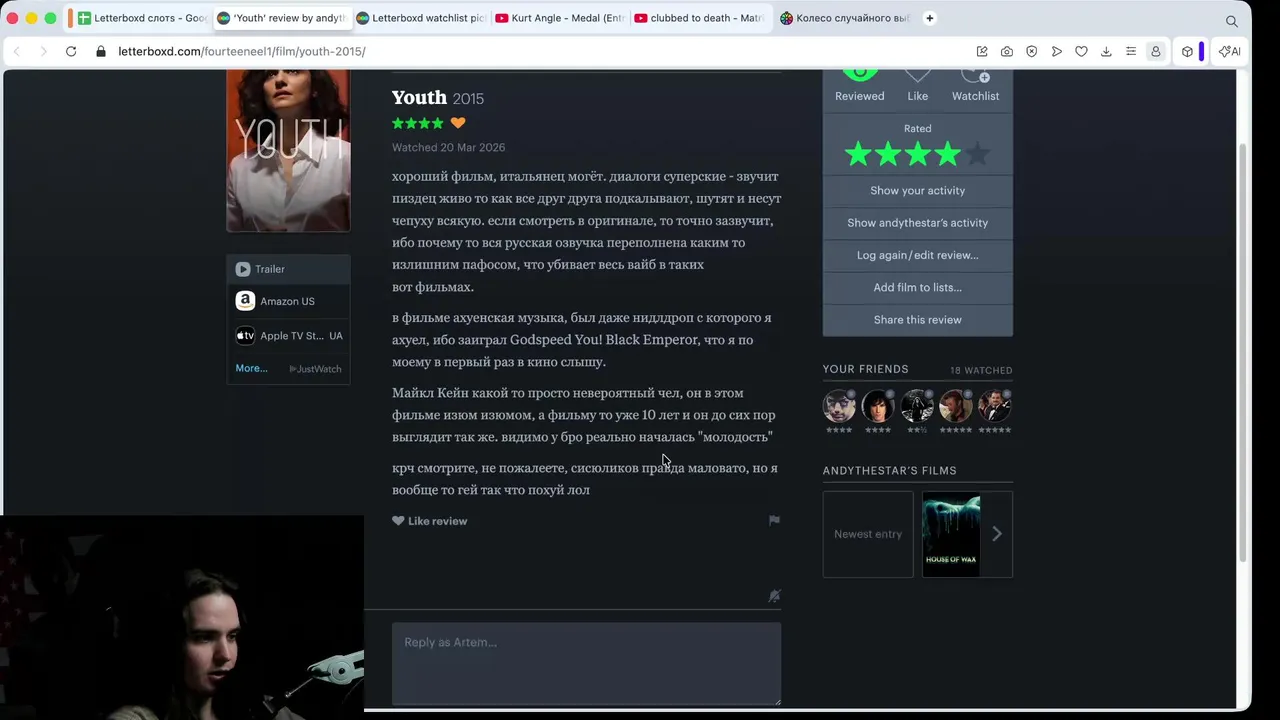
Task: Go back with the browser back arrow
Action: click(x=17, y=51)
